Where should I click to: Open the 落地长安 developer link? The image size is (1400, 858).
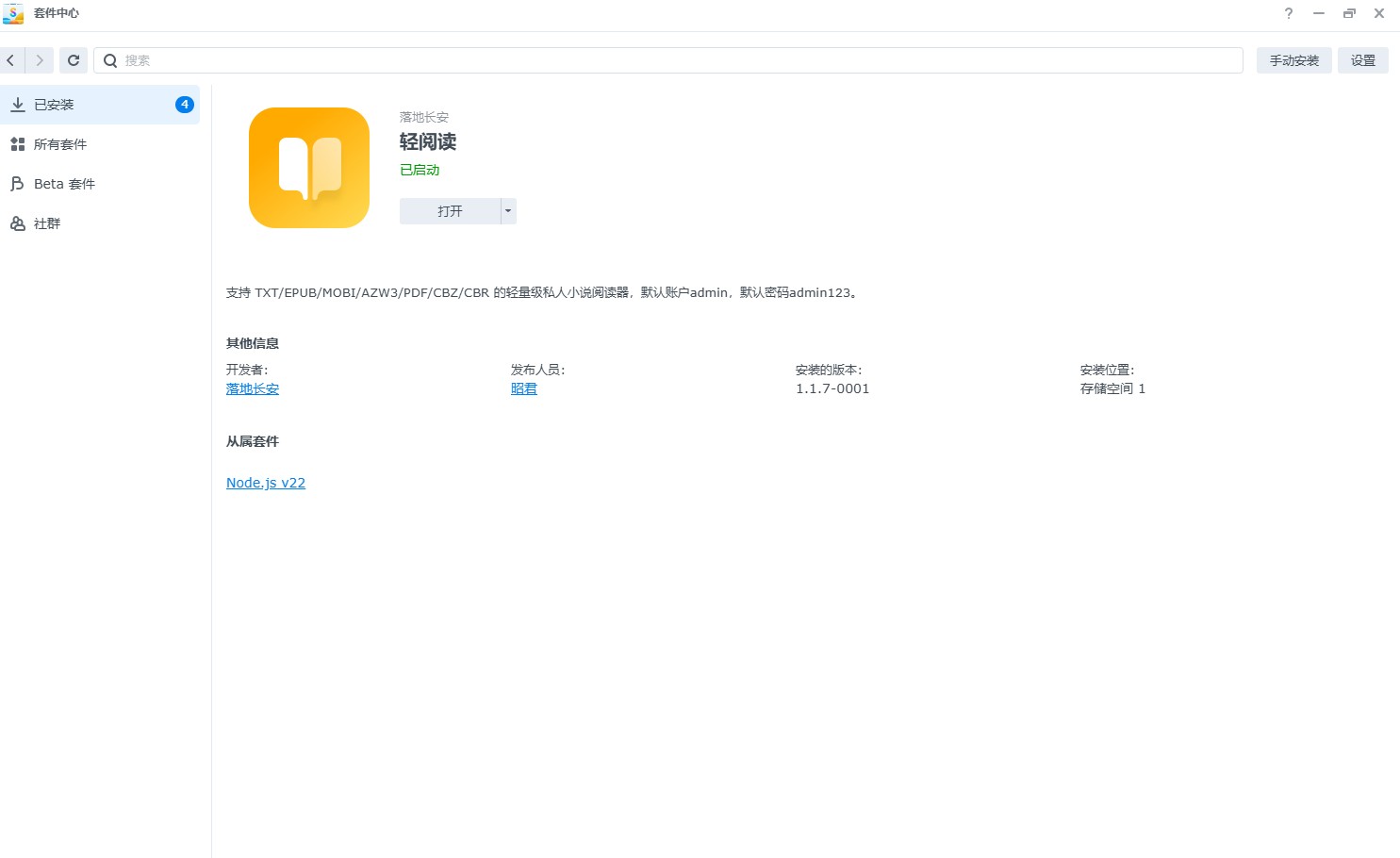click(x=253, y=388)
